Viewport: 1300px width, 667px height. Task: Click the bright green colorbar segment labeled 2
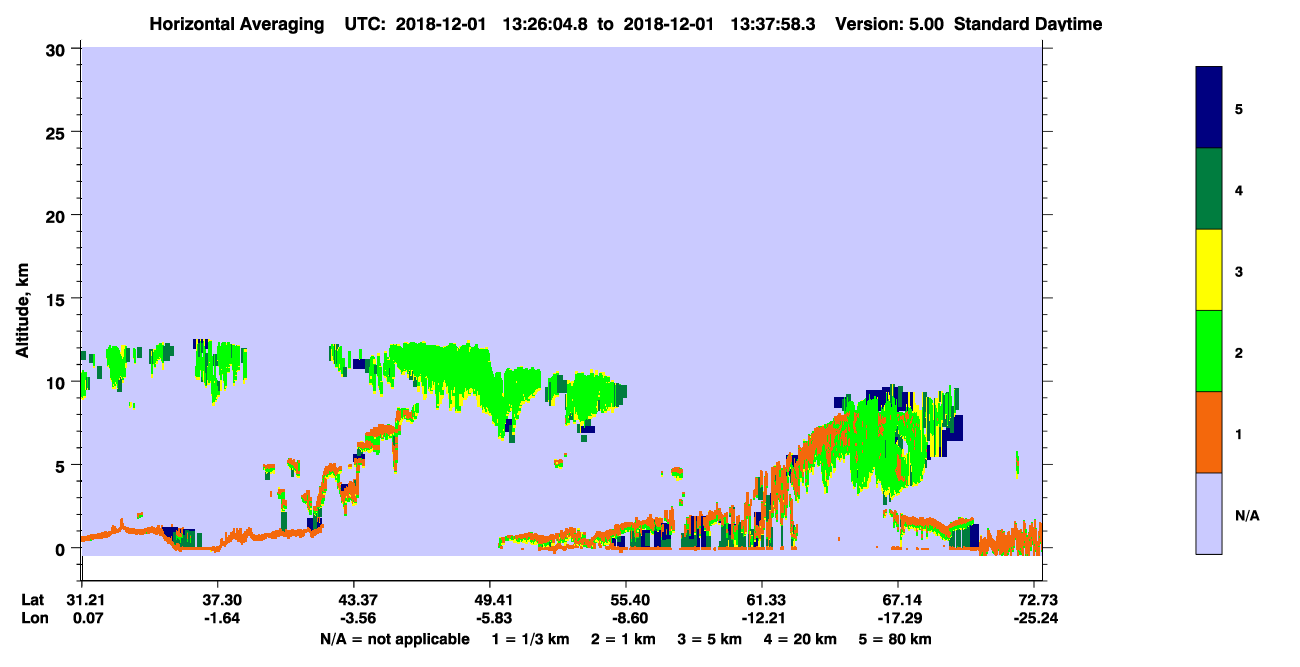1209,351
